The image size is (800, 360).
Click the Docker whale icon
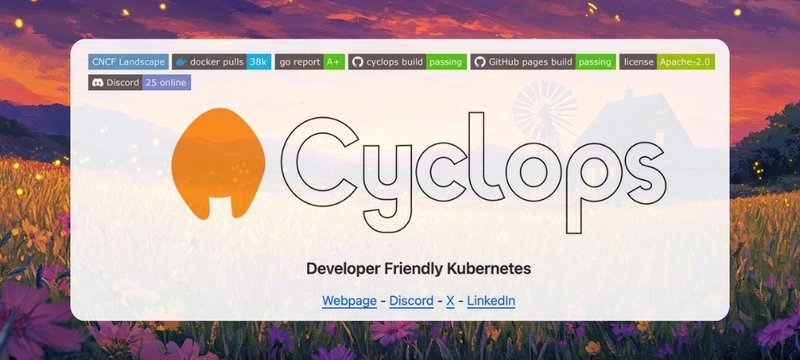click(181, 62)
